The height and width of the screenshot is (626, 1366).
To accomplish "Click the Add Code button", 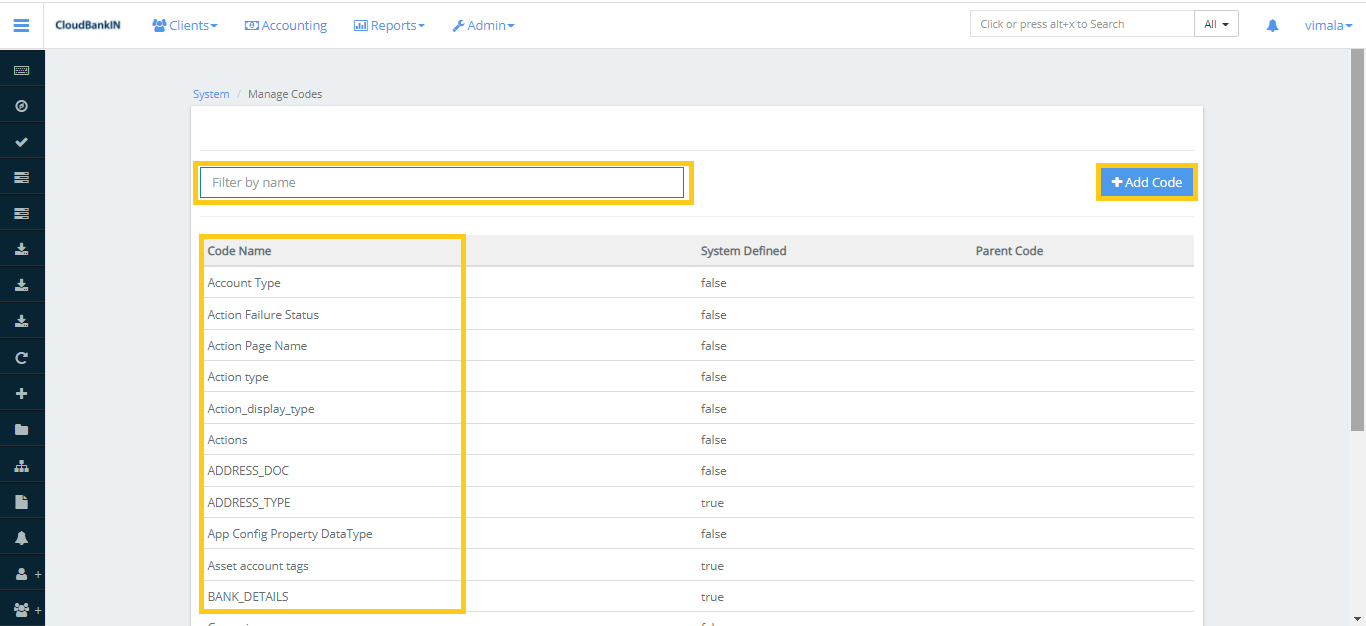I will click(1146, 181).
